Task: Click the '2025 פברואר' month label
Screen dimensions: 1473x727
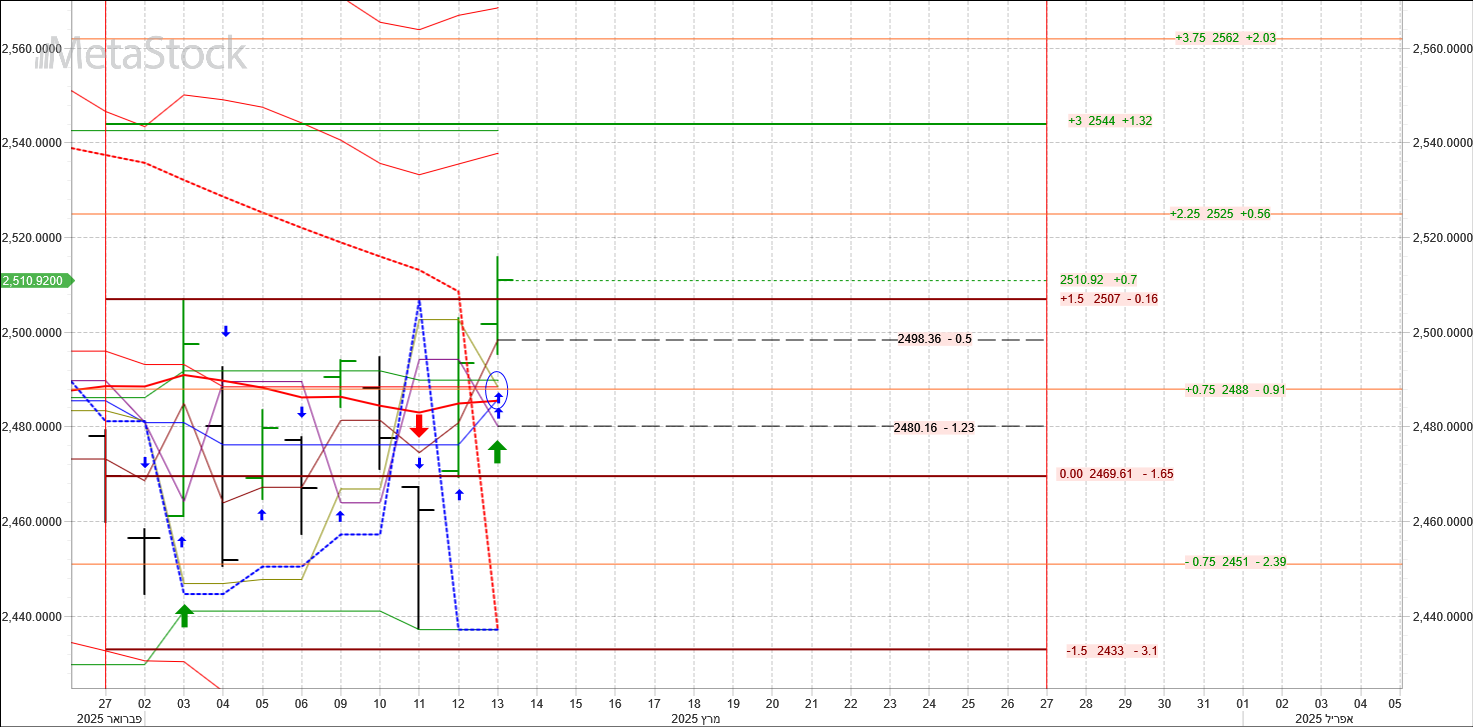Action: [x=108, y=719]
